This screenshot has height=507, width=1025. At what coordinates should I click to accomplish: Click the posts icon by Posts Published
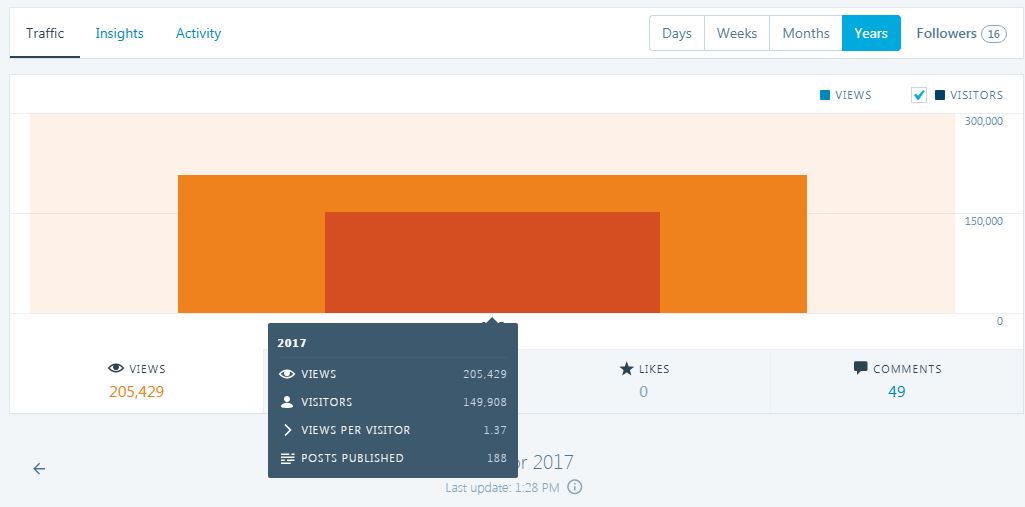point(287,458)
